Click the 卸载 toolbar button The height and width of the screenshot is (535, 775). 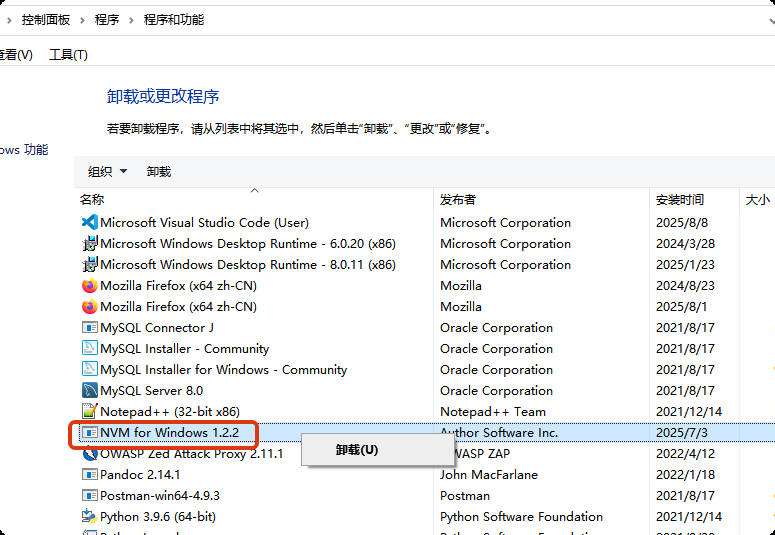coord(159,172)
